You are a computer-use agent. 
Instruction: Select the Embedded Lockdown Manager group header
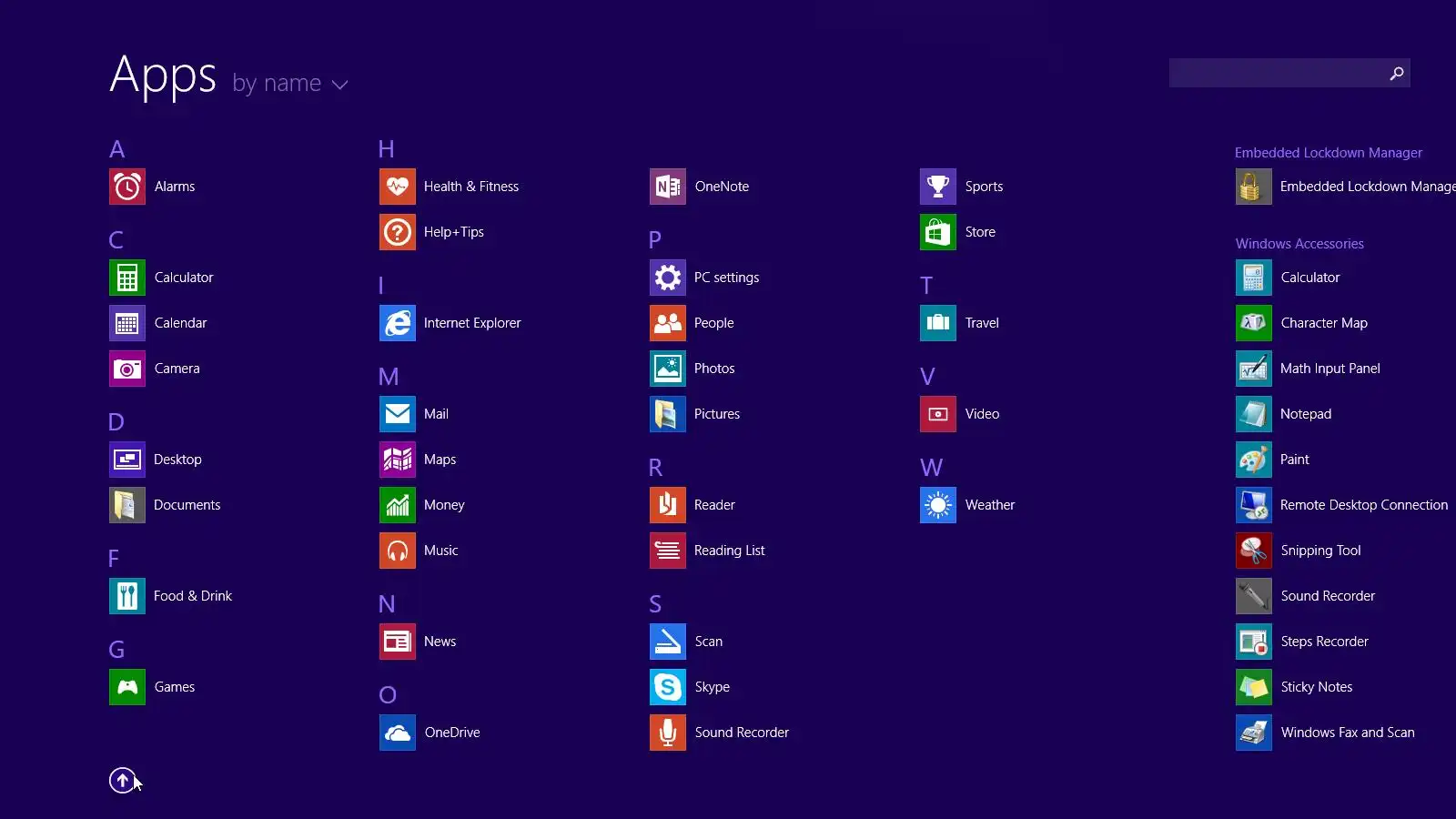pyautogui.click(x=1329, y=153)
